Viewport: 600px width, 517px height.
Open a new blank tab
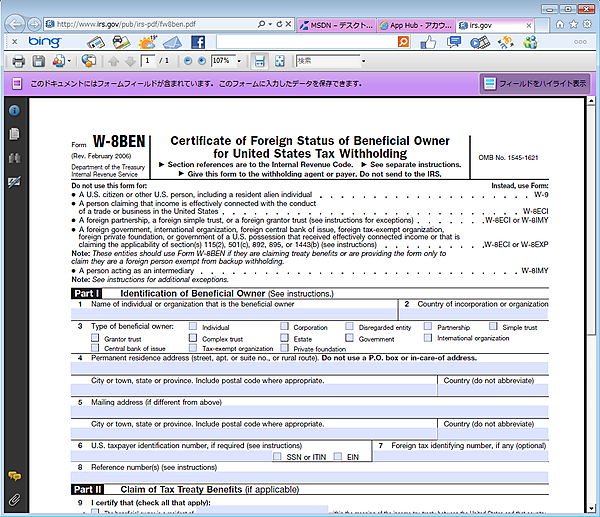pos(541,26)
